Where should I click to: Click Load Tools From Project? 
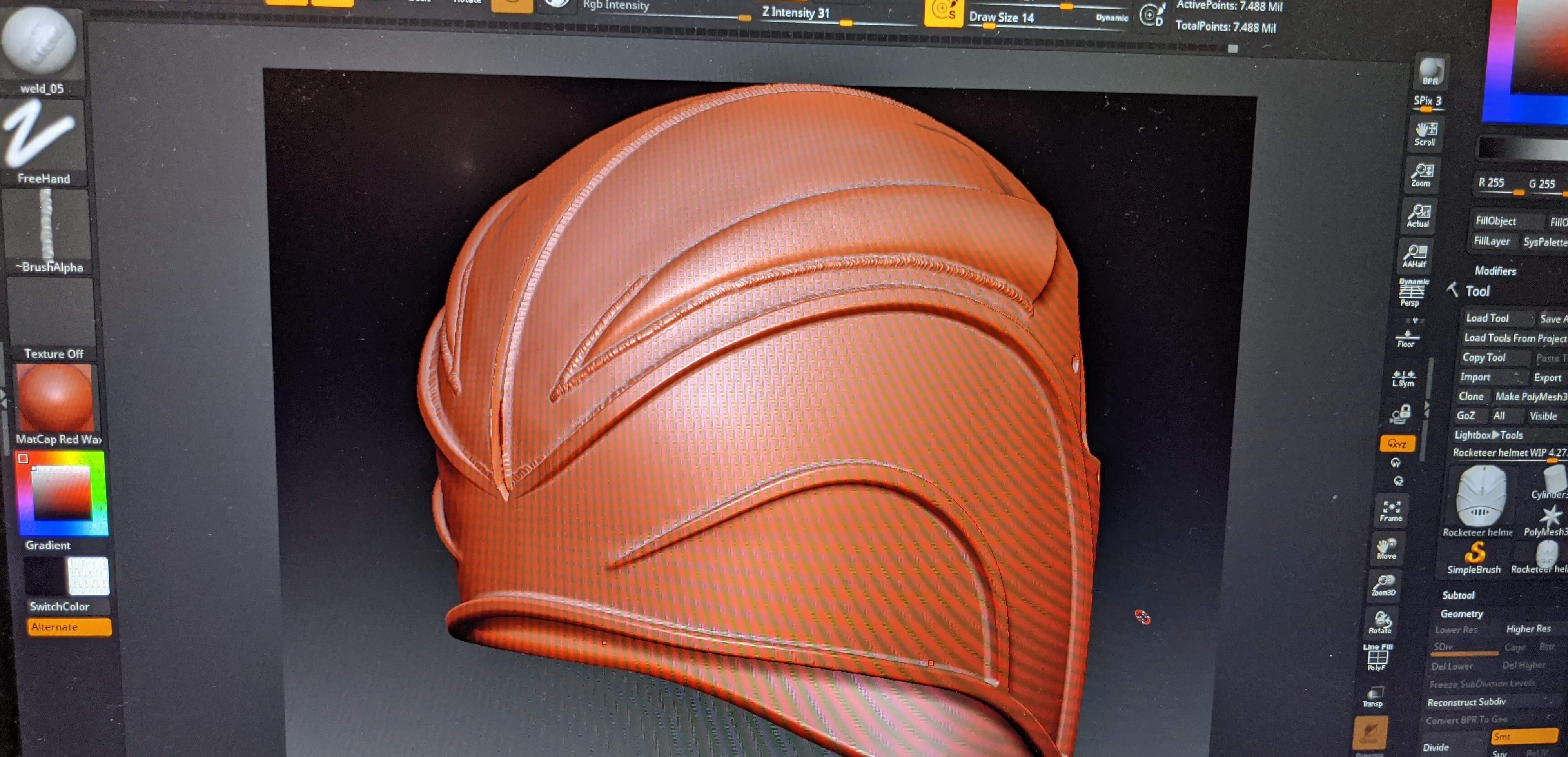(x=1514, y=338)
